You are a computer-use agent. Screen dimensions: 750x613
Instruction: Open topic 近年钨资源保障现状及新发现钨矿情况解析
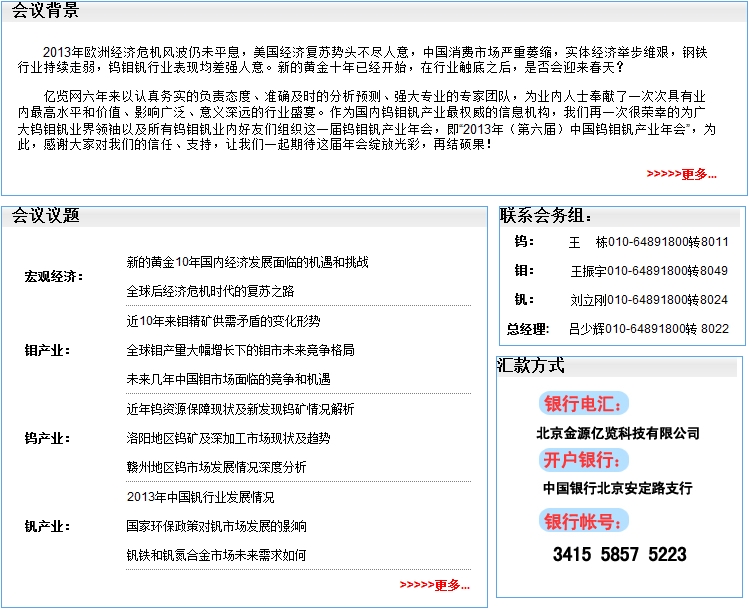click(x=240, y=409)
